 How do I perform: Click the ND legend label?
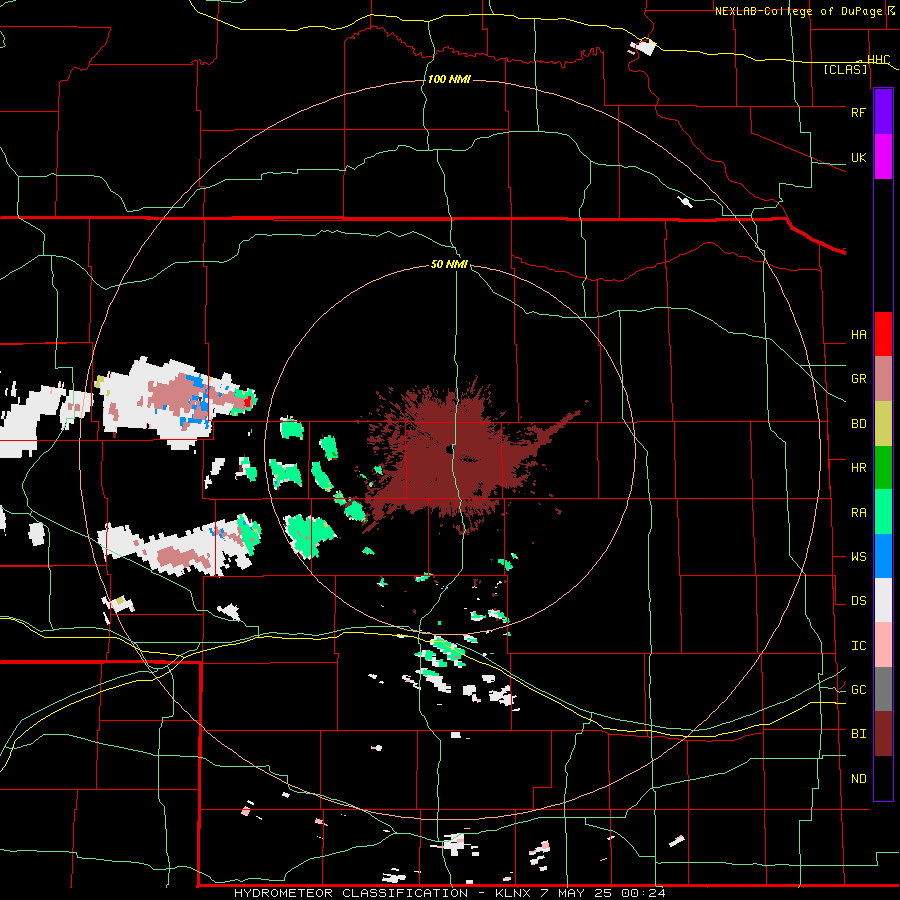[858, 779]
